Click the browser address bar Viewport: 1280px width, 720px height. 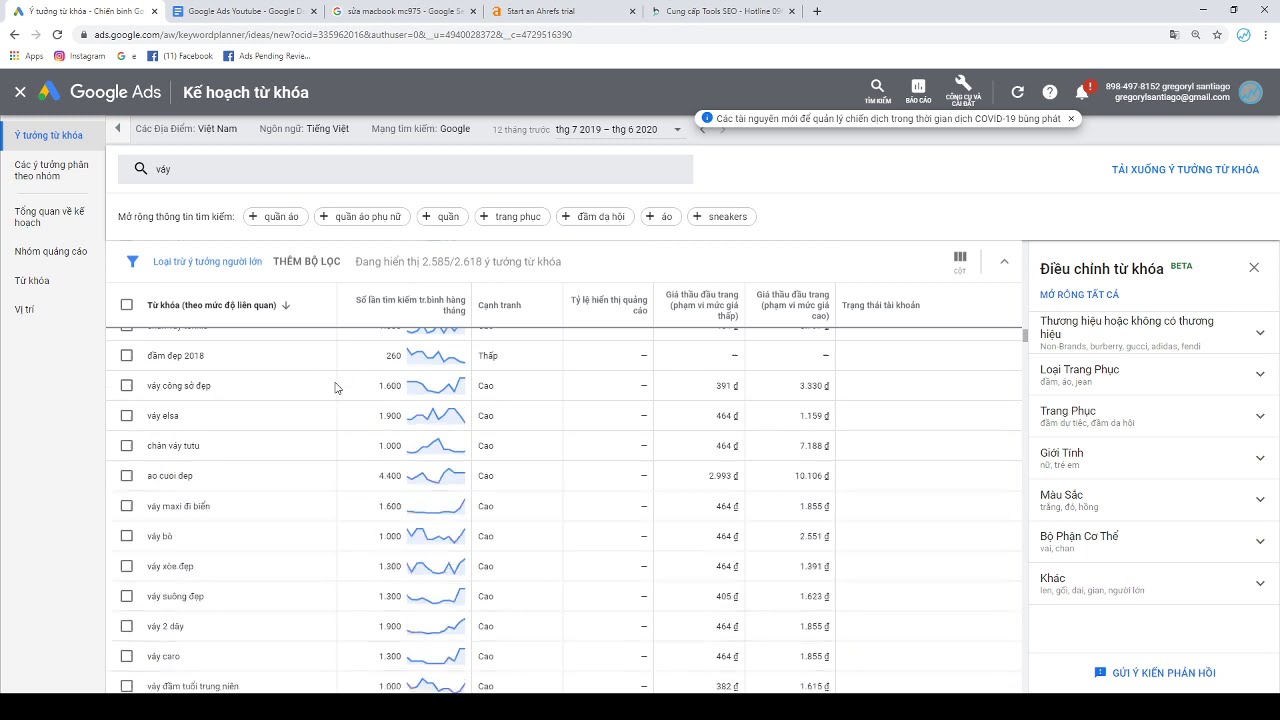click(x=620, y=34)
